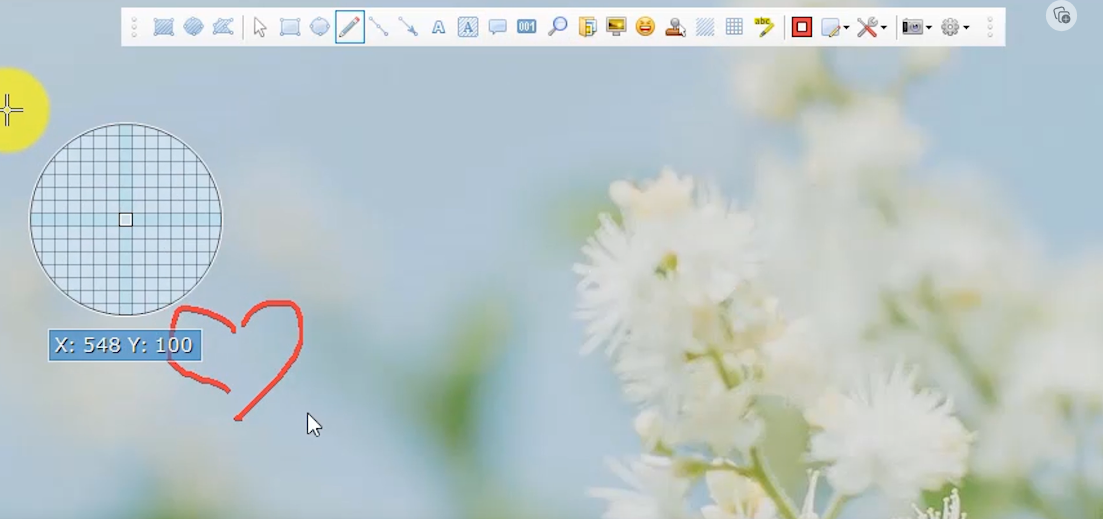Choose the plain text 'A' tool
Image resolution: width=1103 pixels, height=519 pixels.
(x=438, y=28)
